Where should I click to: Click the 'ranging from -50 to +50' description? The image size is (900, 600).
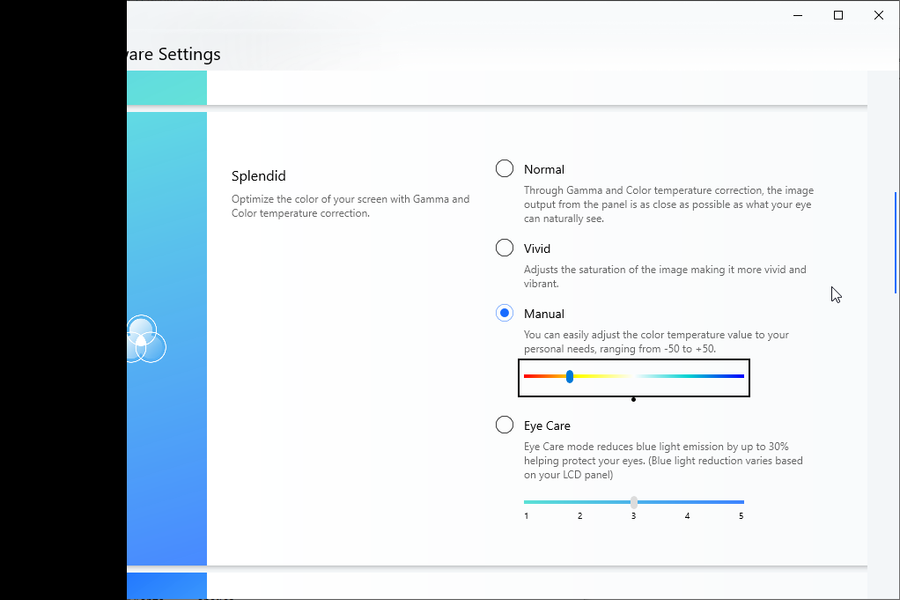656,342
